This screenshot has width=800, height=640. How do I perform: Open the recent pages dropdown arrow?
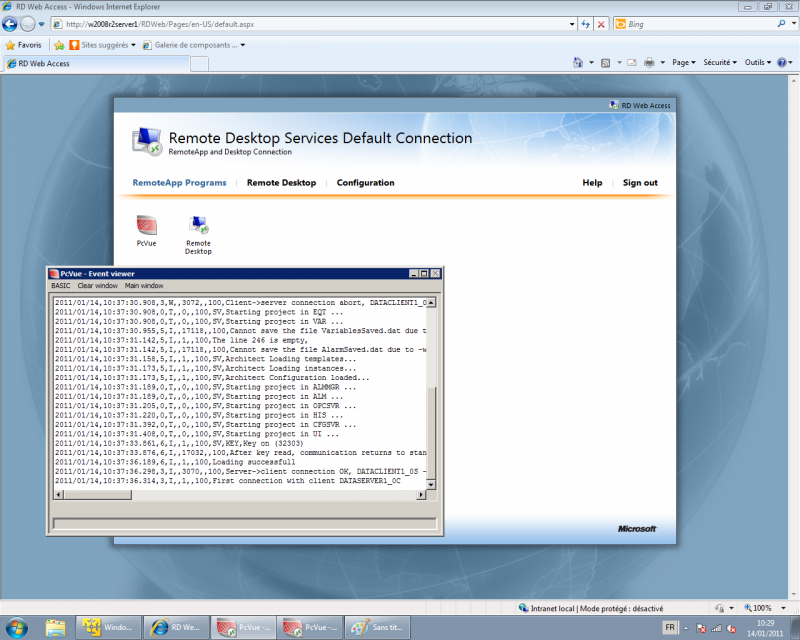(x=41, y=24)
